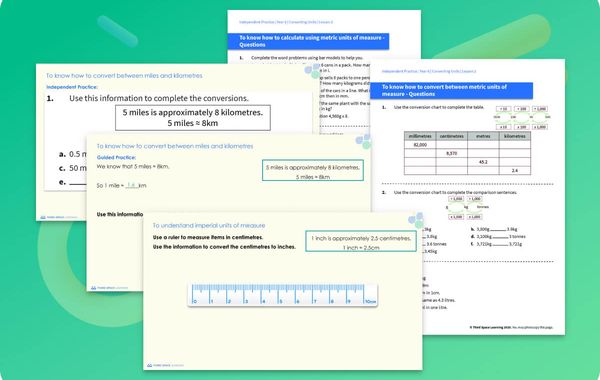Screen dimensions: 600x380
Task: Click the 'To understand imperial units of measure' title
Action: point(209,225)
